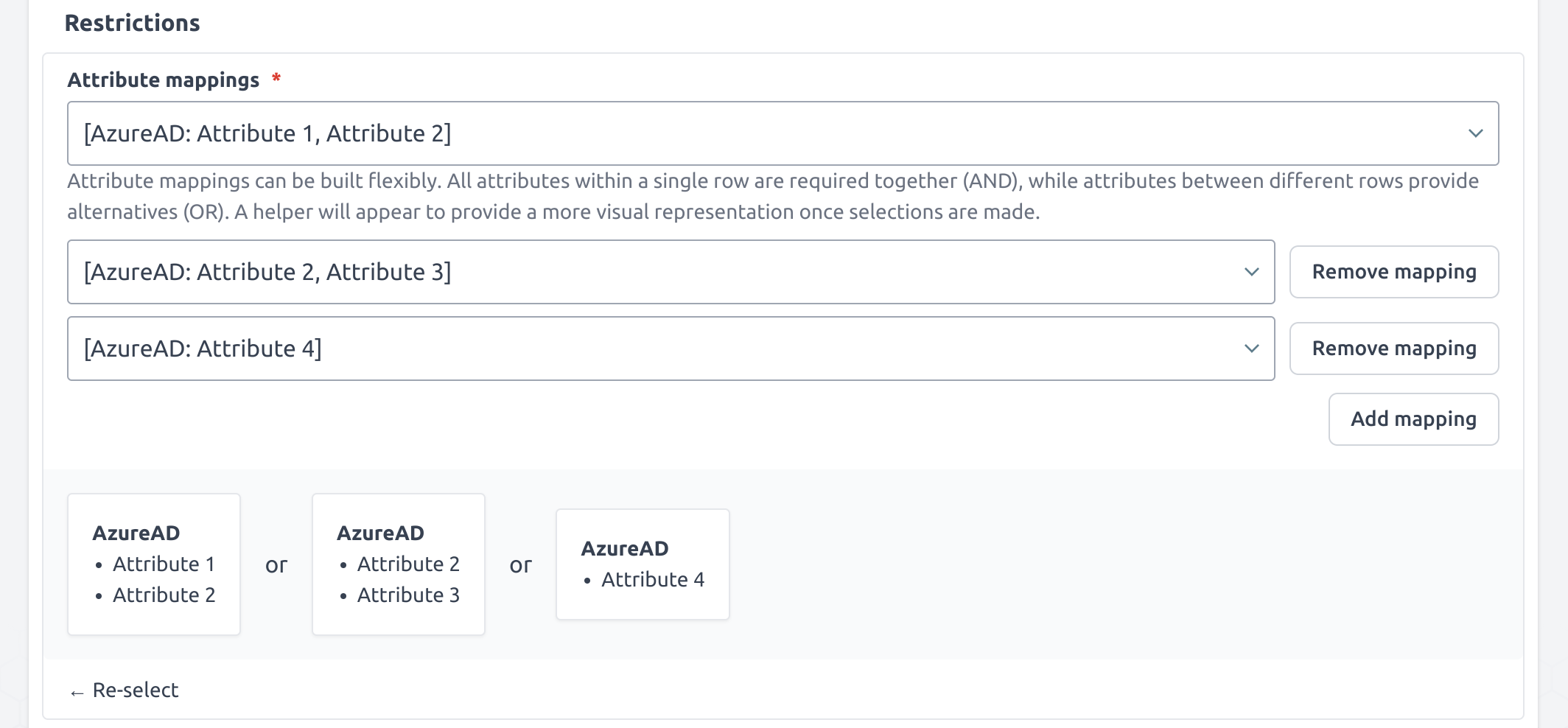Click chevron on the Attribute 4 select
The image size is (1568, 728).
click(x=1251, y=349)
